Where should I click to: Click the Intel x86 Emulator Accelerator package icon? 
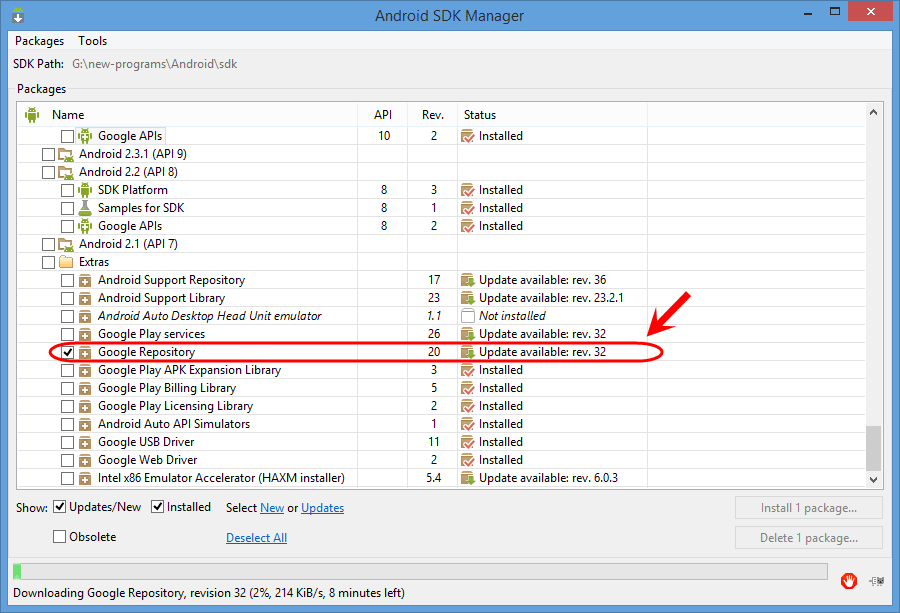[85, 478]
